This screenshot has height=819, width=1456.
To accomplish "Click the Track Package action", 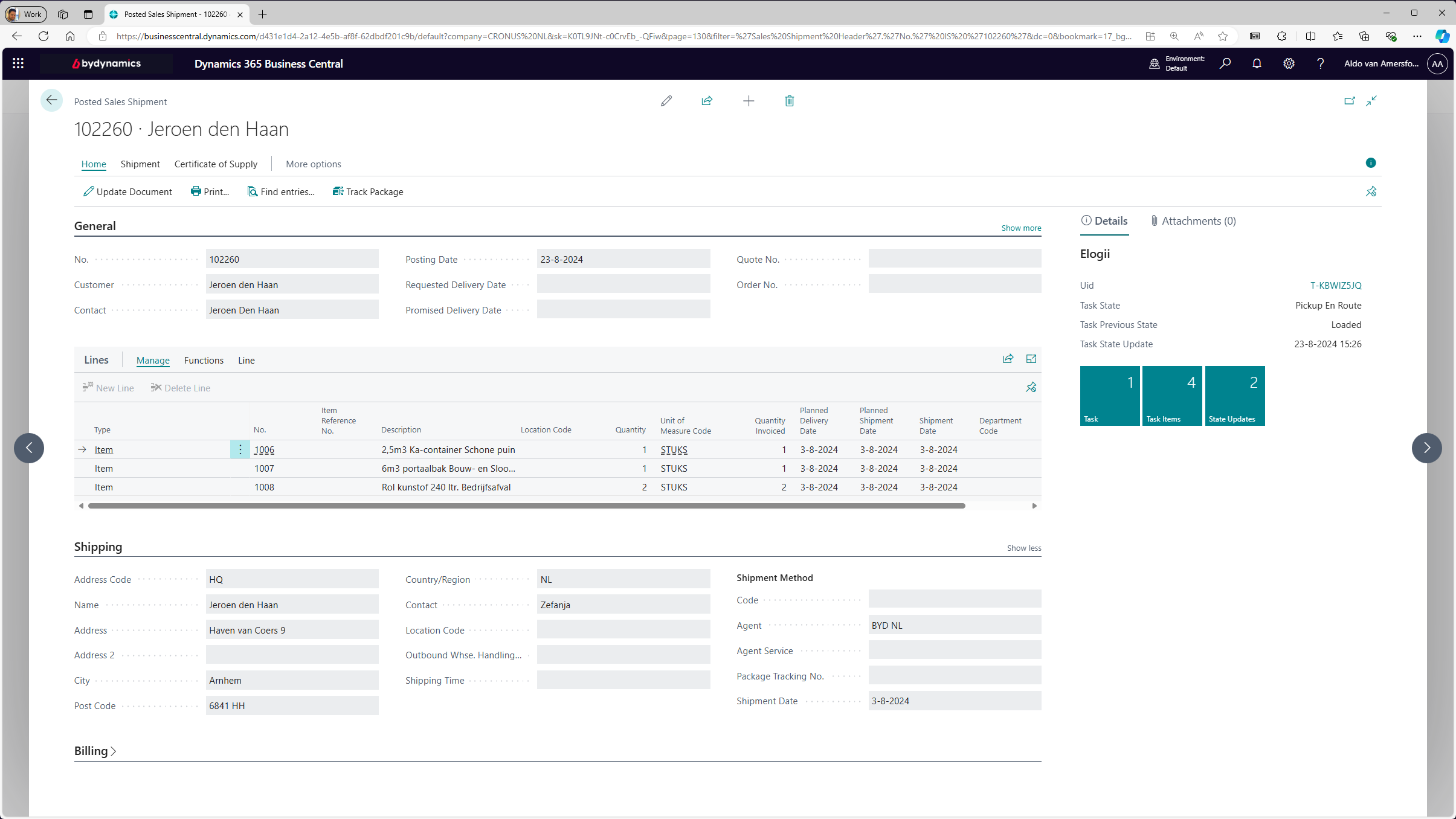I will (368, 191).
